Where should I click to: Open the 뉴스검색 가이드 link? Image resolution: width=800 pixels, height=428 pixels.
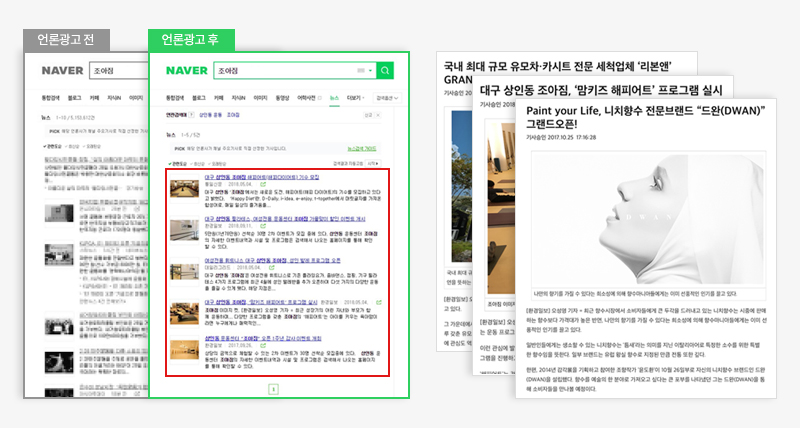tap(362, 148)
